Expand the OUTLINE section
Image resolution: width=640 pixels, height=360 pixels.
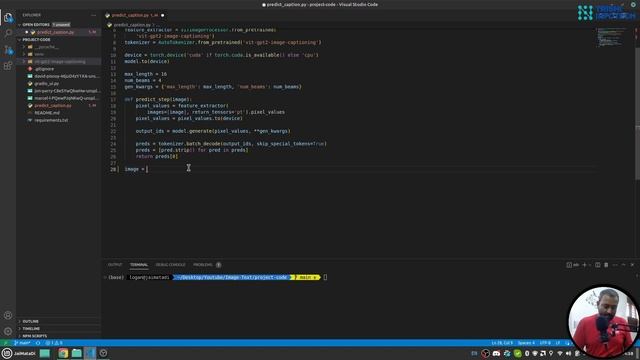(30, 322)
